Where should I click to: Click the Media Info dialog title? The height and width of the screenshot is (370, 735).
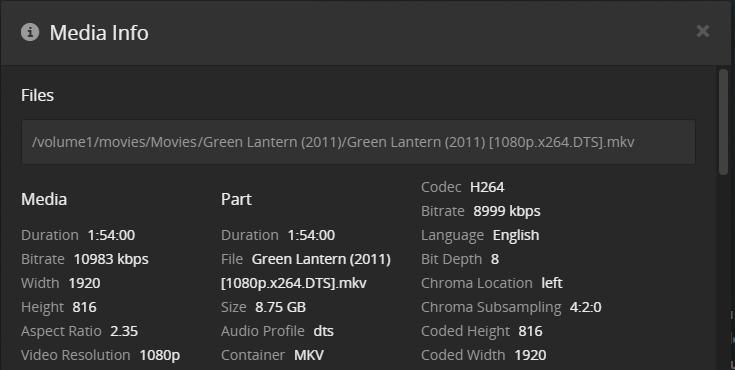point(99,33)
